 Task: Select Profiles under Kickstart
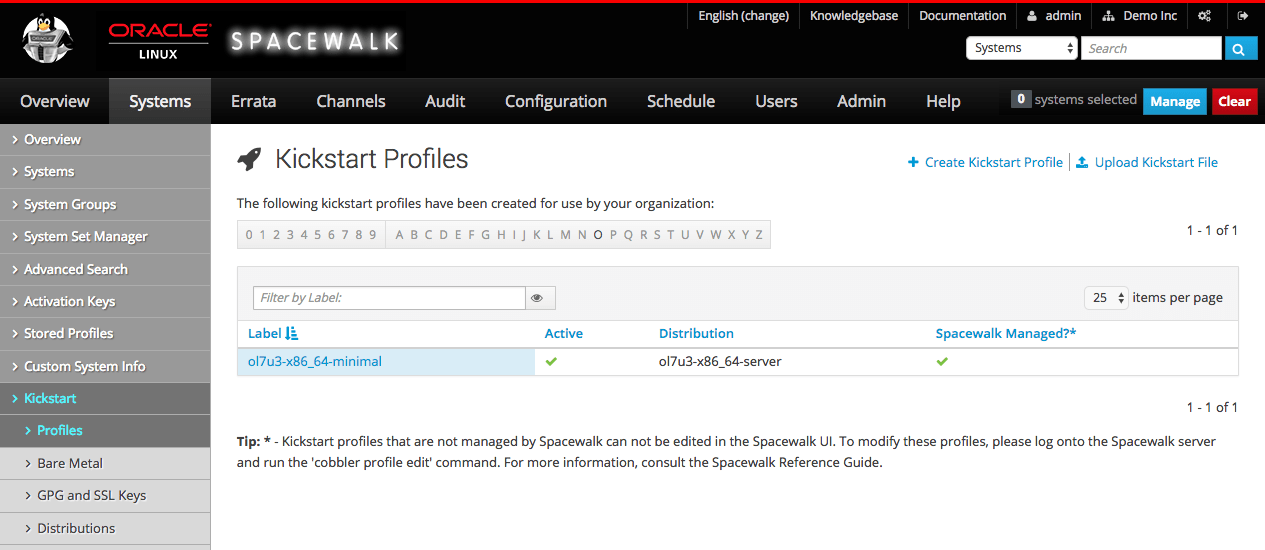click(x=105, y=430)
